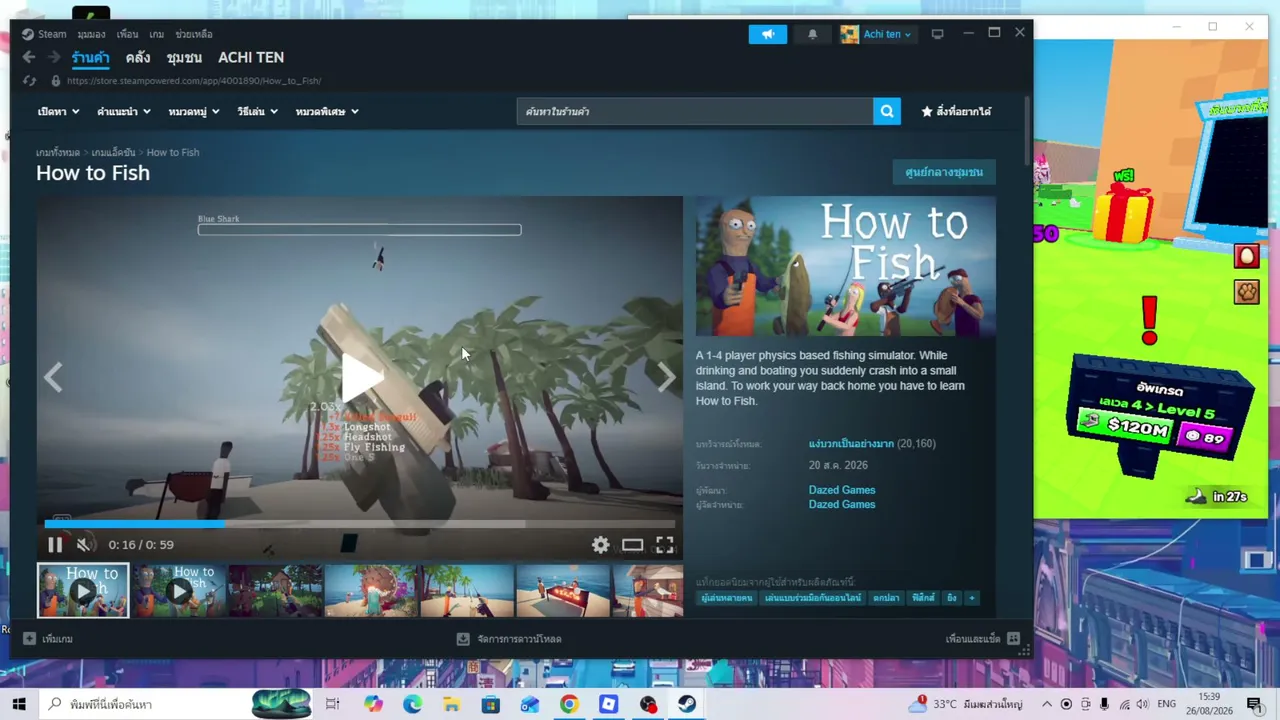Click the add game plus icon

(x=29, y=639)
